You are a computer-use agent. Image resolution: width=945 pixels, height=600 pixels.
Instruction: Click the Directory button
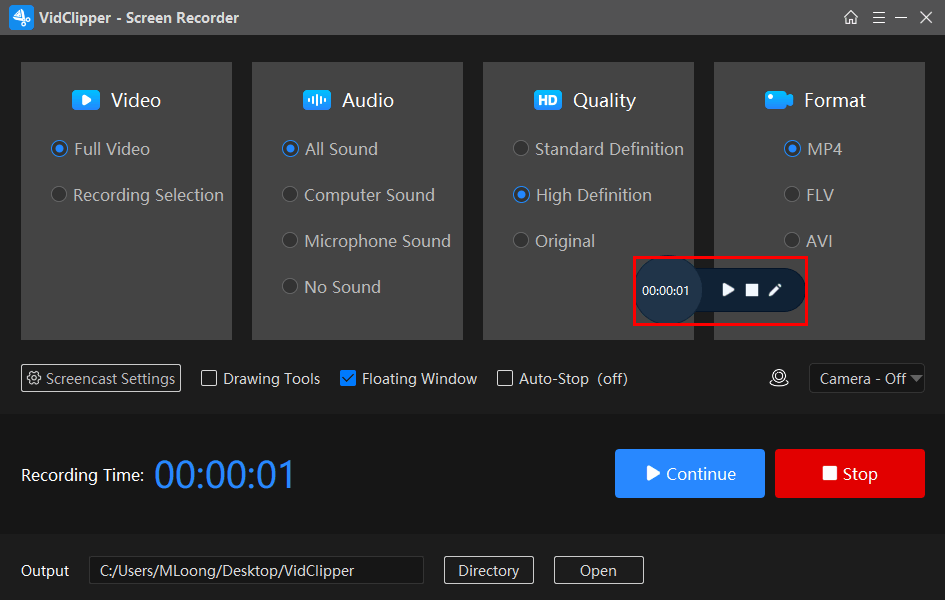point(488,570)
